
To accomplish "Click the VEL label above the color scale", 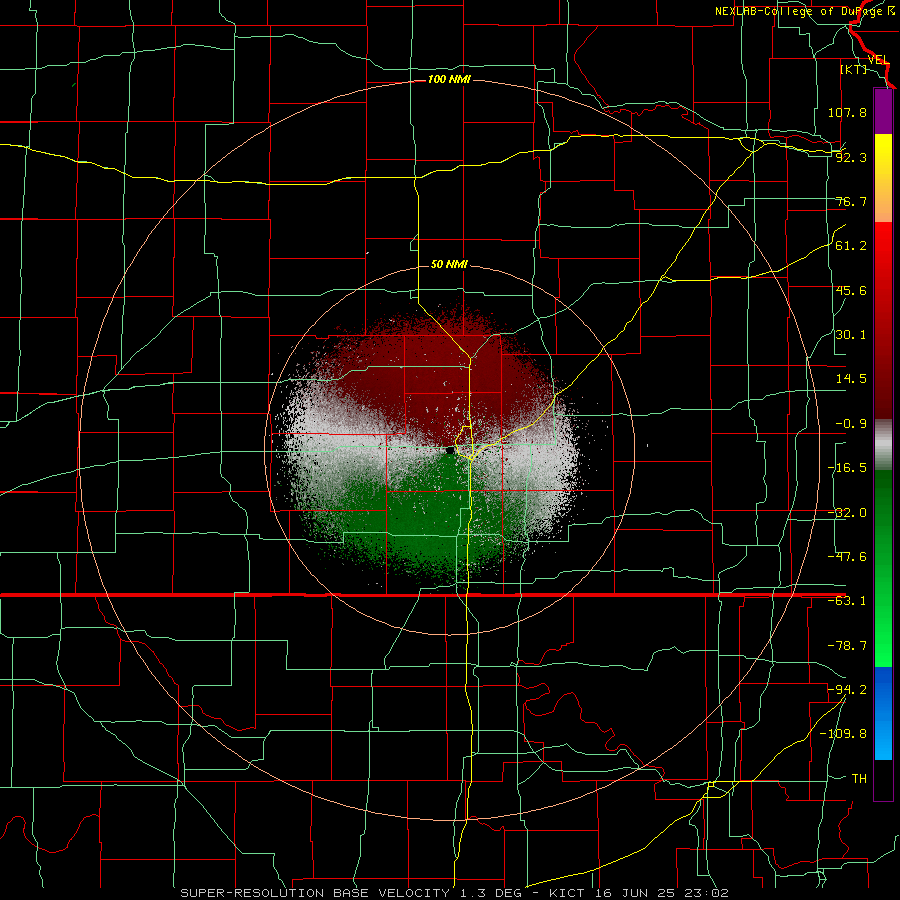I will (x=878, y=60).
